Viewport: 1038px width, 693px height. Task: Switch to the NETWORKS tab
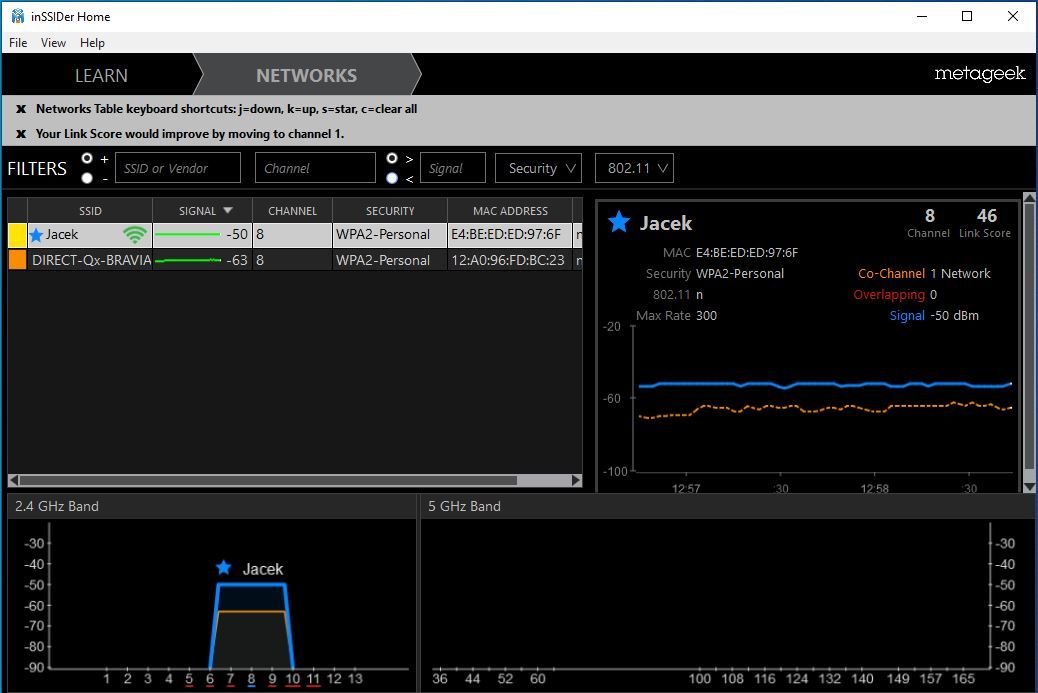click(x=307, y=75)
